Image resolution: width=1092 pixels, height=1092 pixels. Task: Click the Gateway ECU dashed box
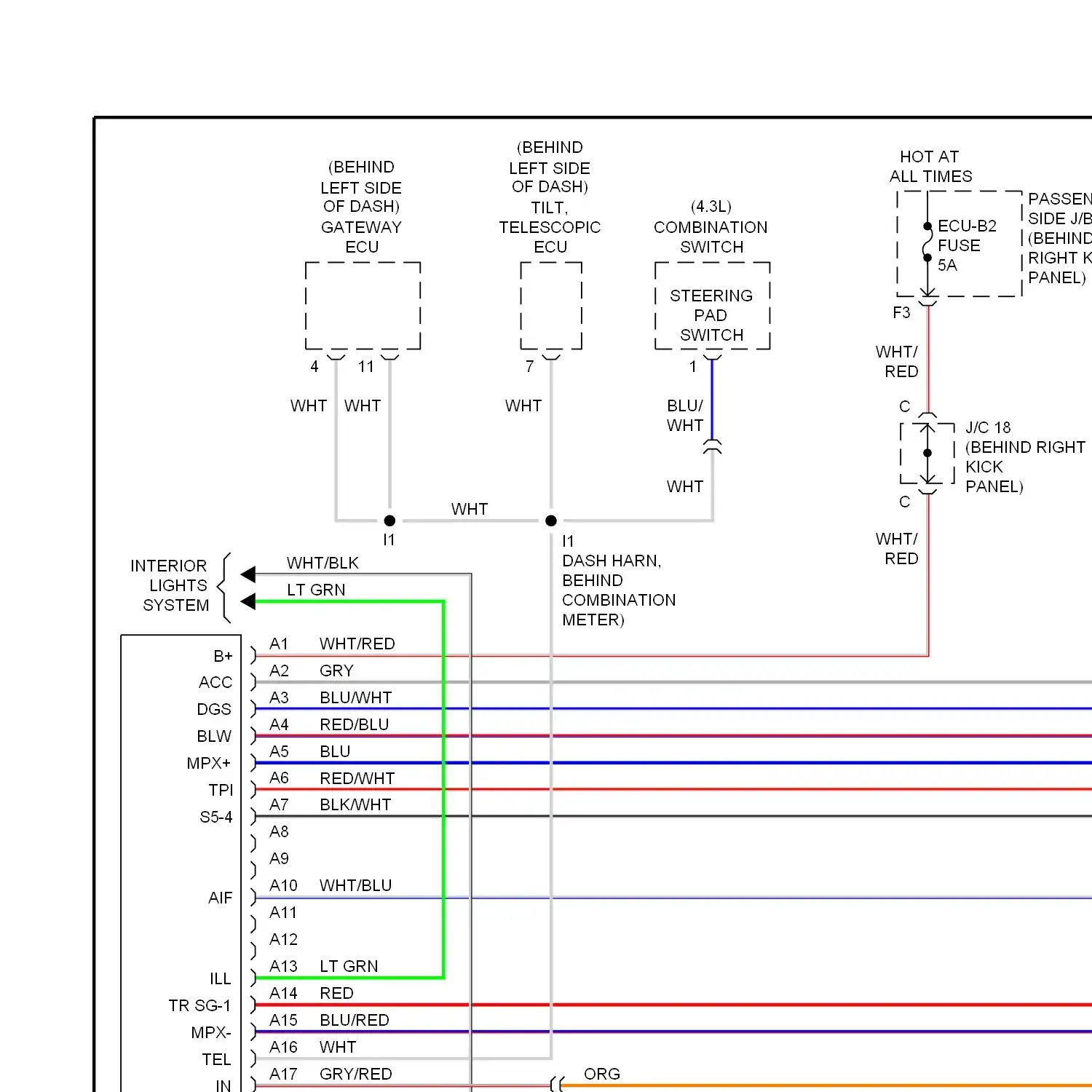[363, 306]
